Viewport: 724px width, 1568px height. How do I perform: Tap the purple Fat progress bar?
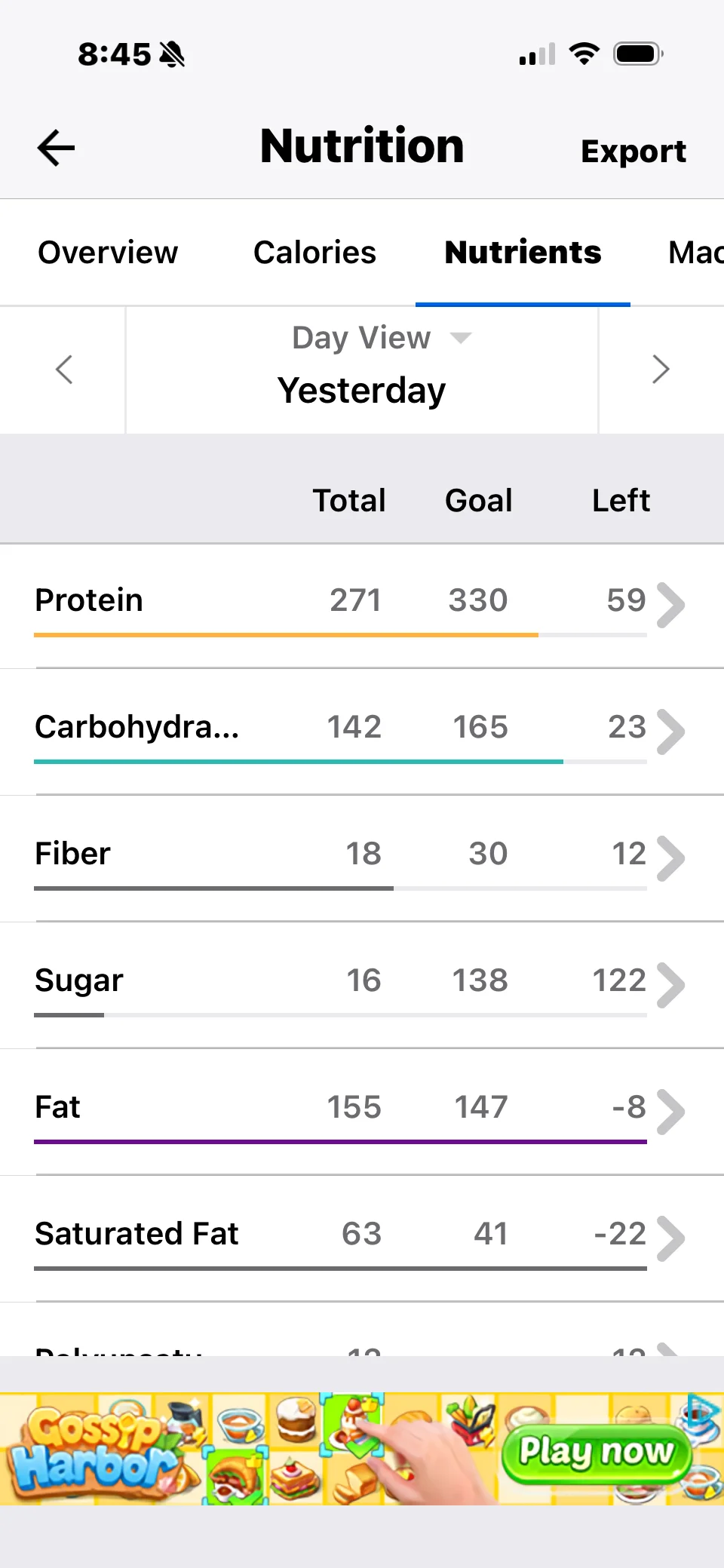[x=339, y=1142]
